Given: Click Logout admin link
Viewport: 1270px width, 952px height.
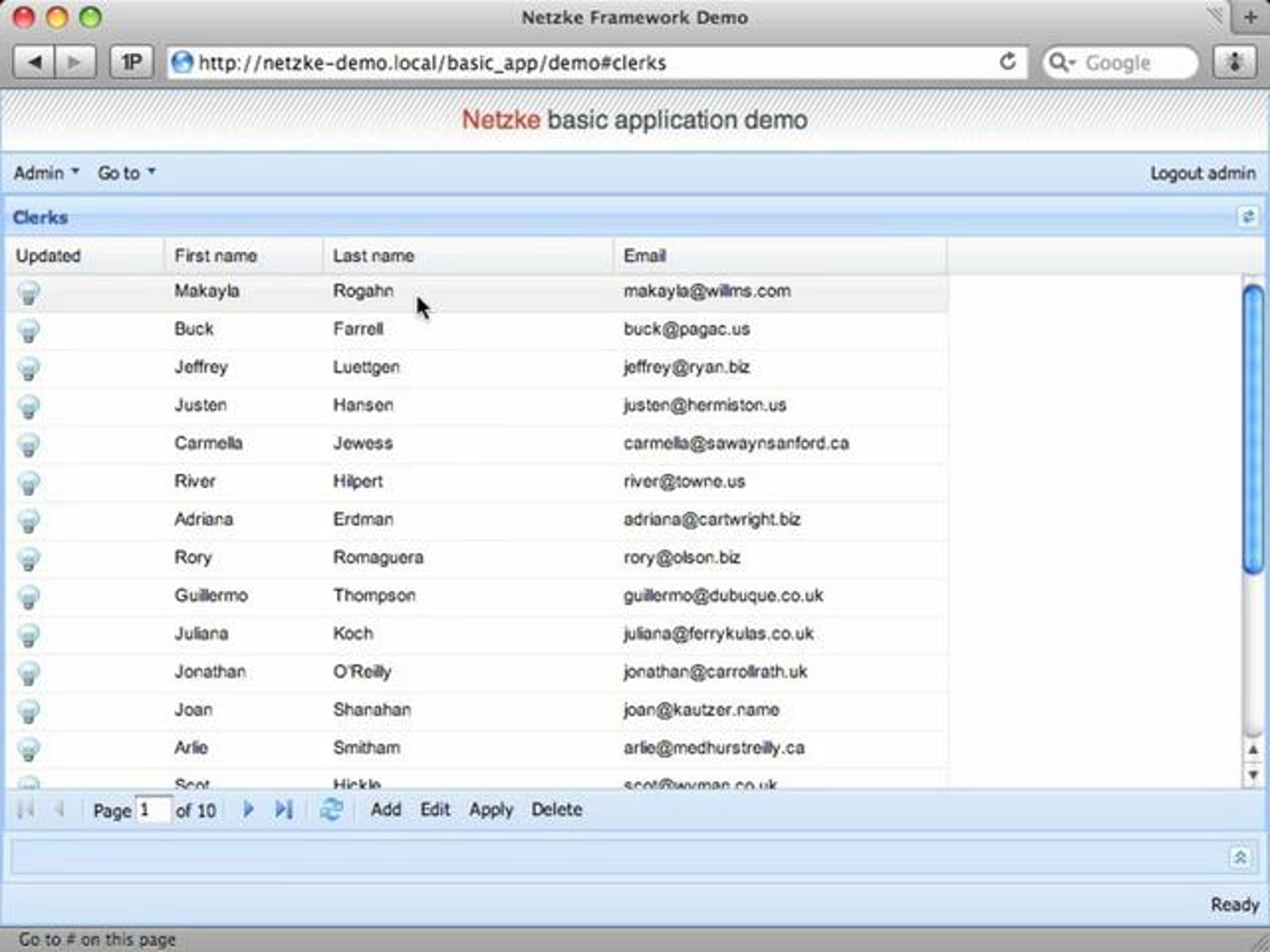Looking at the screenshot, I should click(x=1203, y=173).
